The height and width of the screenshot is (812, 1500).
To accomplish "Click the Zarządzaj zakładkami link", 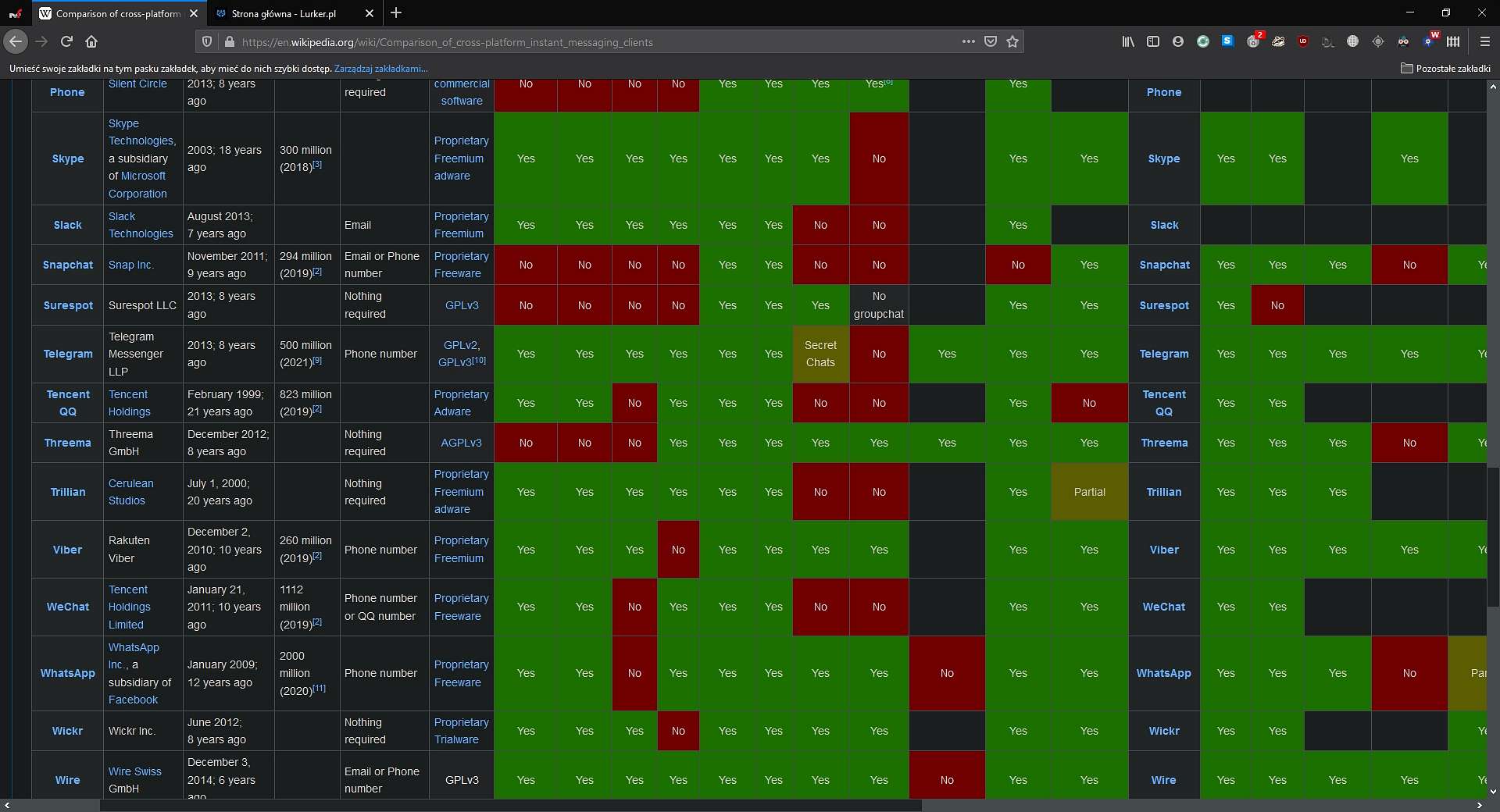I will (x=380, y=69).
